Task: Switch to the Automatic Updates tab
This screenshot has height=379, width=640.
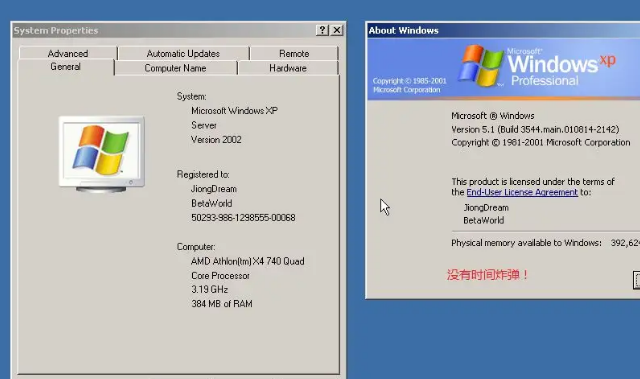Action: [x=183, y=53]
